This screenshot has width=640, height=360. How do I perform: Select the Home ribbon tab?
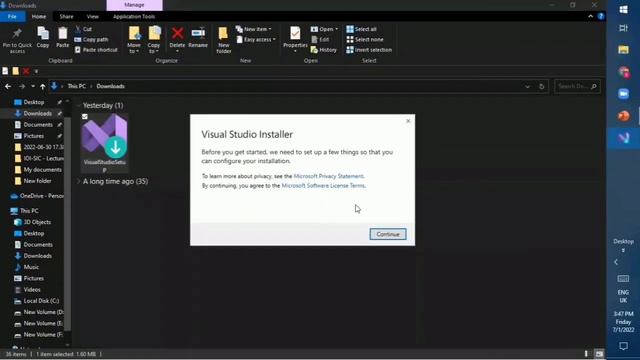[x=39, y=16]
